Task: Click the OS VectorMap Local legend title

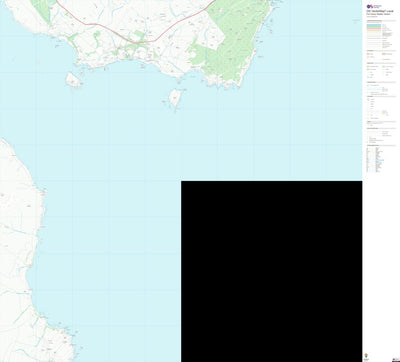Action: (x=380, y=11)
